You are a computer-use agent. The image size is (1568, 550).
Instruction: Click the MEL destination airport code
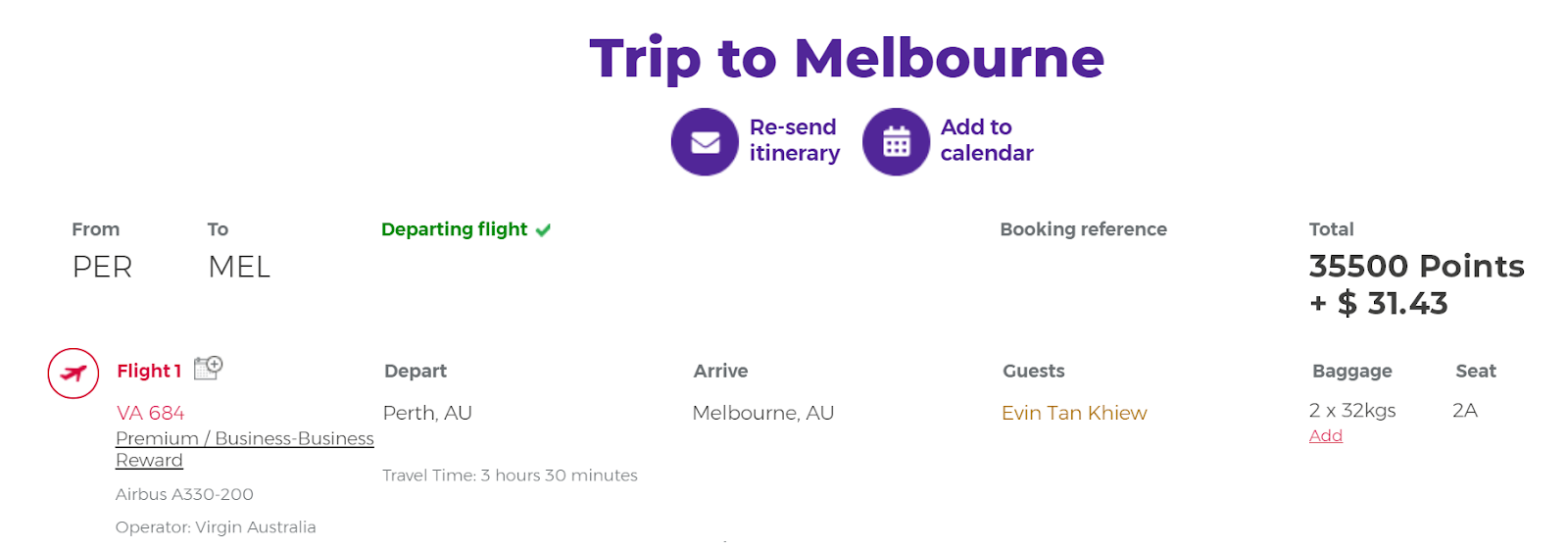(239, 267)
